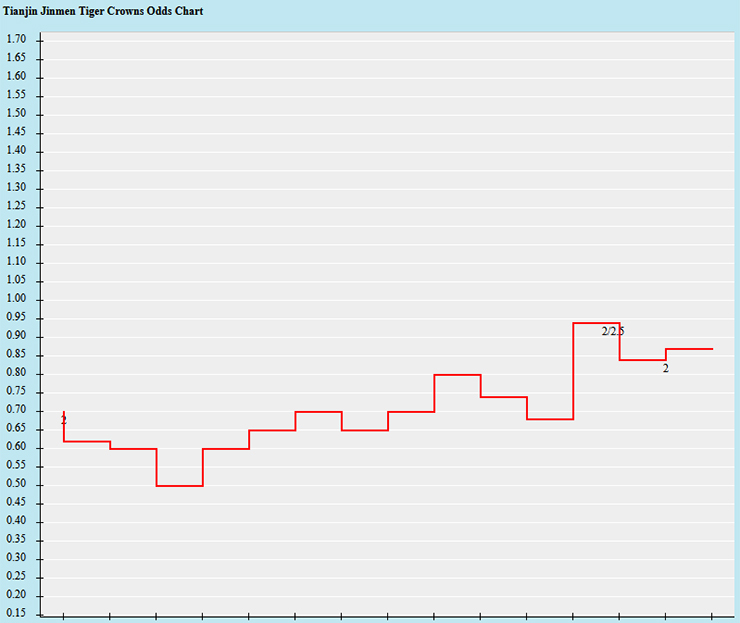Click the chart title 'Tianjin Jinmen Tiger Crowns Odds Chart'
The image size is (740, 623).
[104, 11]
